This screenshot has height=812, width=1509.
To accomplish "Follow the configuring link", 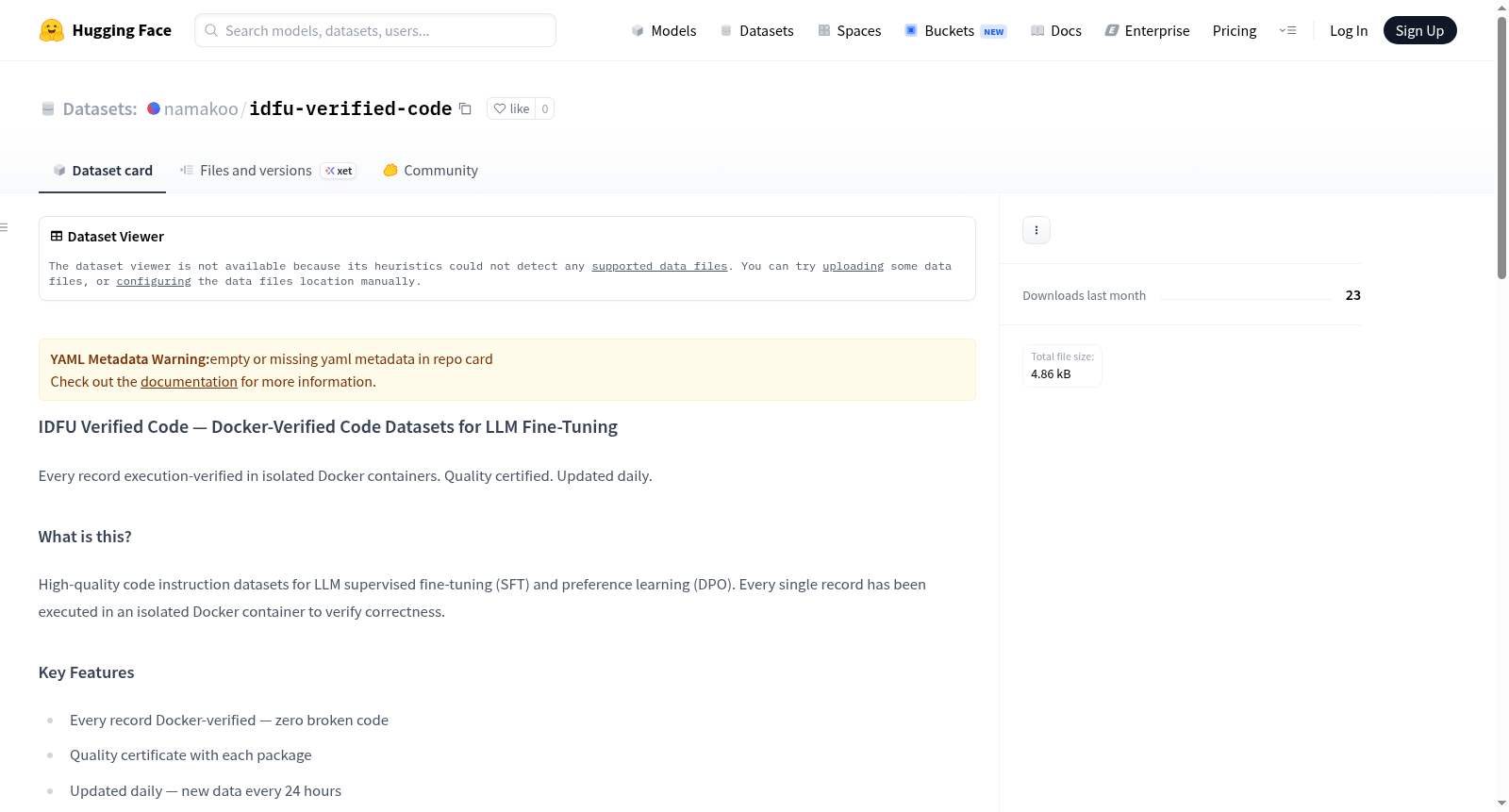I will click(154, 281).
